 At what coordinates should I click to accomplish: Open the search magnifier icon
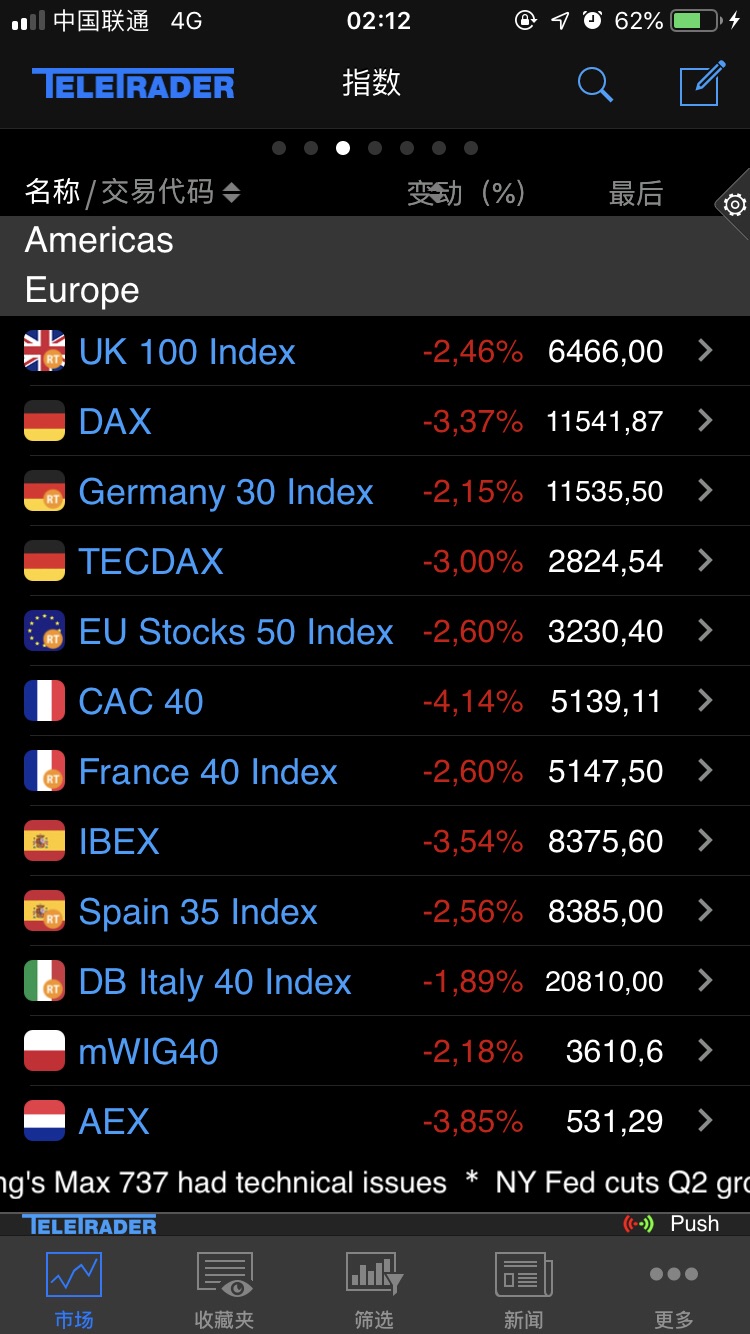point(595,85)
